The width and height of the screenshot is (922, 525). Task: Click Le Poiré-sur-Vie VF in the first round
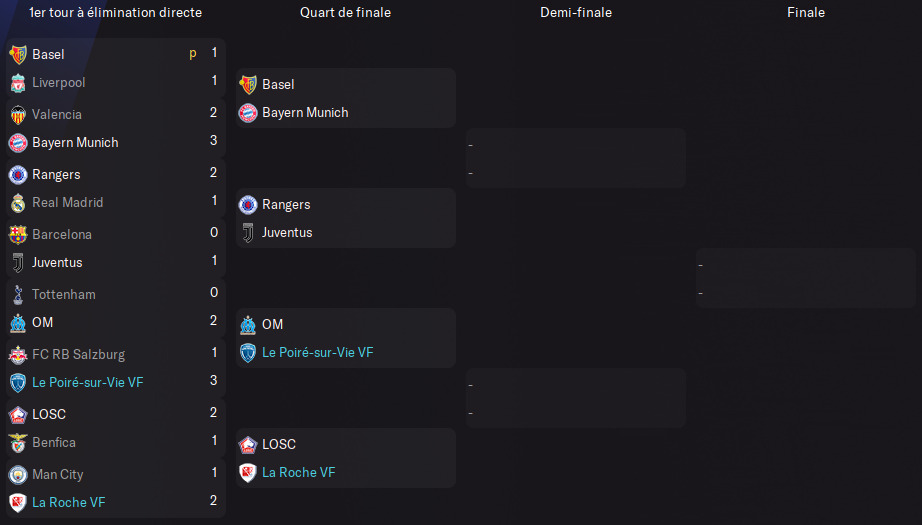[x=88, y=382]
